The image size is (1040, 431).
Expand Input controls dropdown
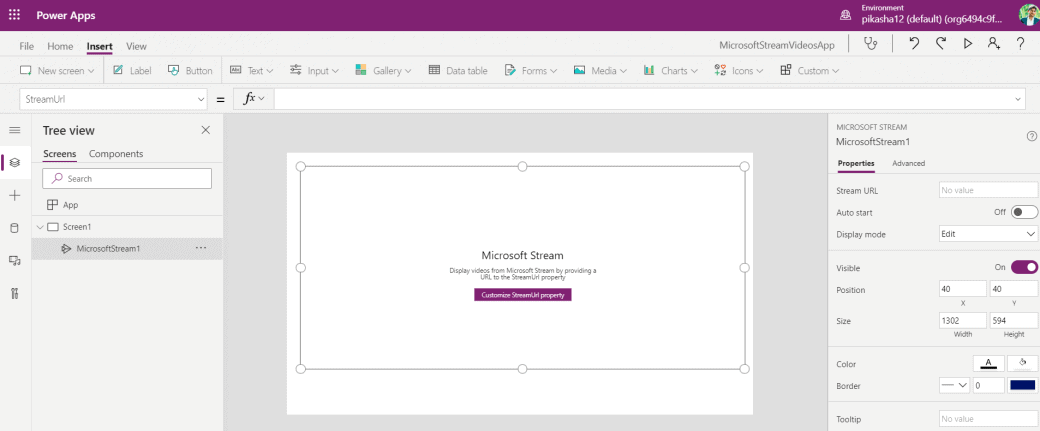point(314,70)
